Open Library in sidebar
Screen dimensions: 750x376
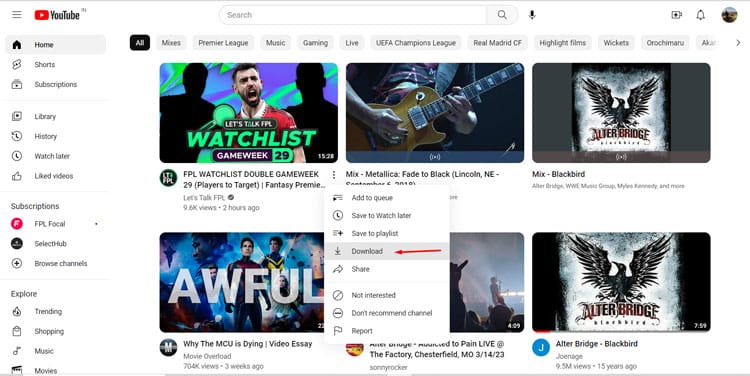pos(55,116)
